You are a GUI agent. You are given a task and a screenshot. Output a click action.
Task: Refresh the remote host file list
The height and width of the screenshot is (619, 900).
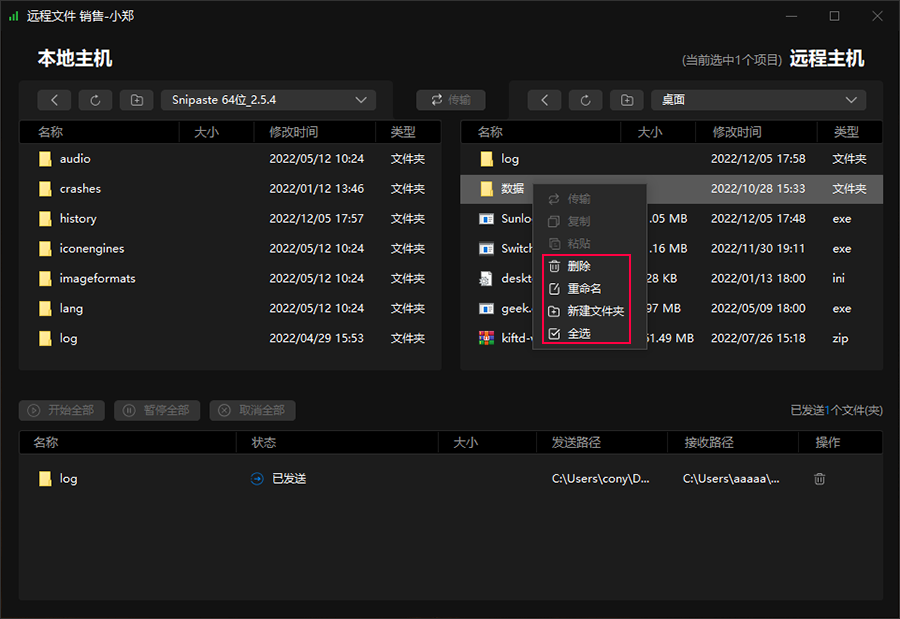(x=585, y=100)
